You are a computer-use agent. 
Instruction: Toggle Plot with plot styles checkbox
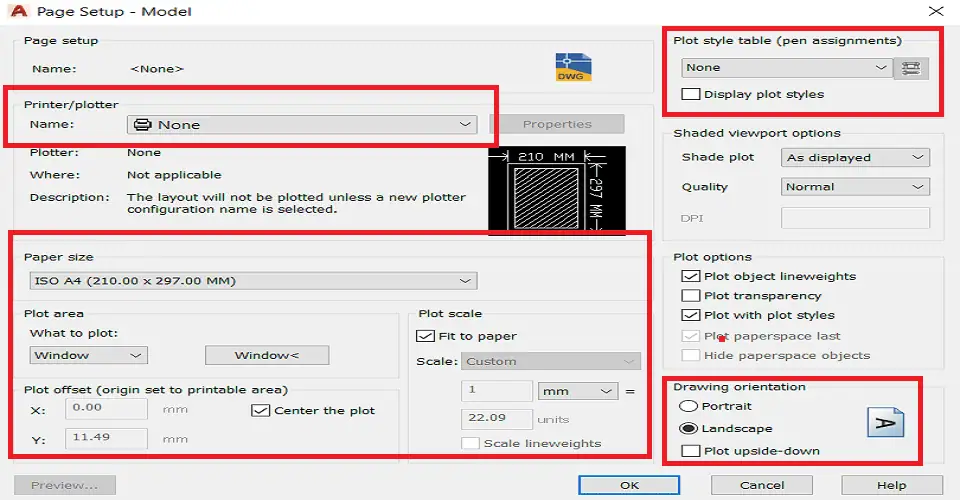[x=691, y=315]
